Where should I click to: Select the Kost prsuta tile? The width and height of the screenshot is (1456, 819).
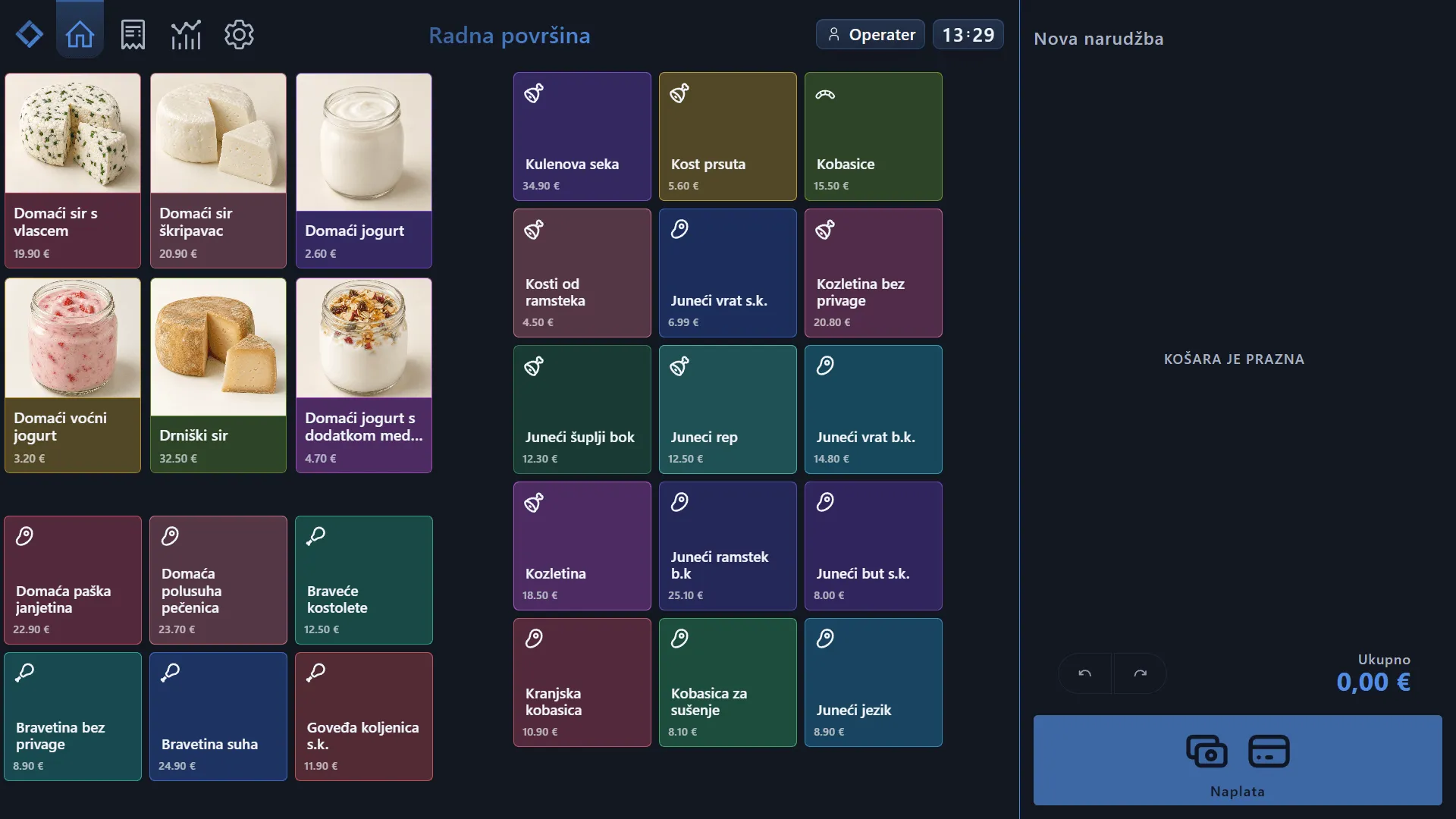pos(728,136)
